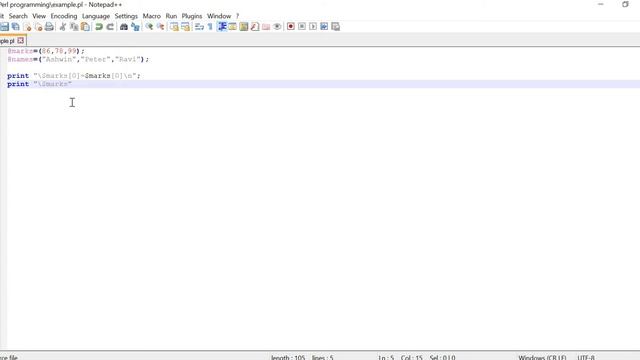This screenshot has height=360, width=640.
Task: Click the Zoom In magnifier icon
Action: (x=149, y=27)
